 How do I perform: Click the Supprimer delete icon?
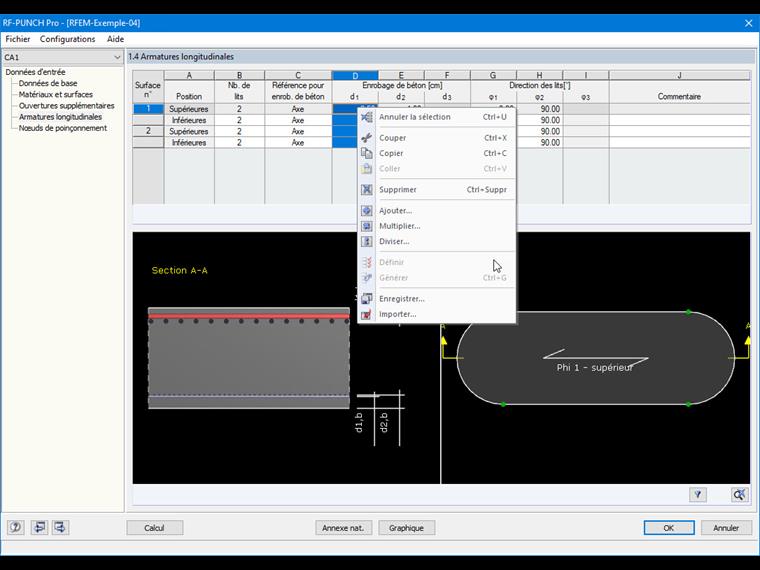click(x=367, y=190)
